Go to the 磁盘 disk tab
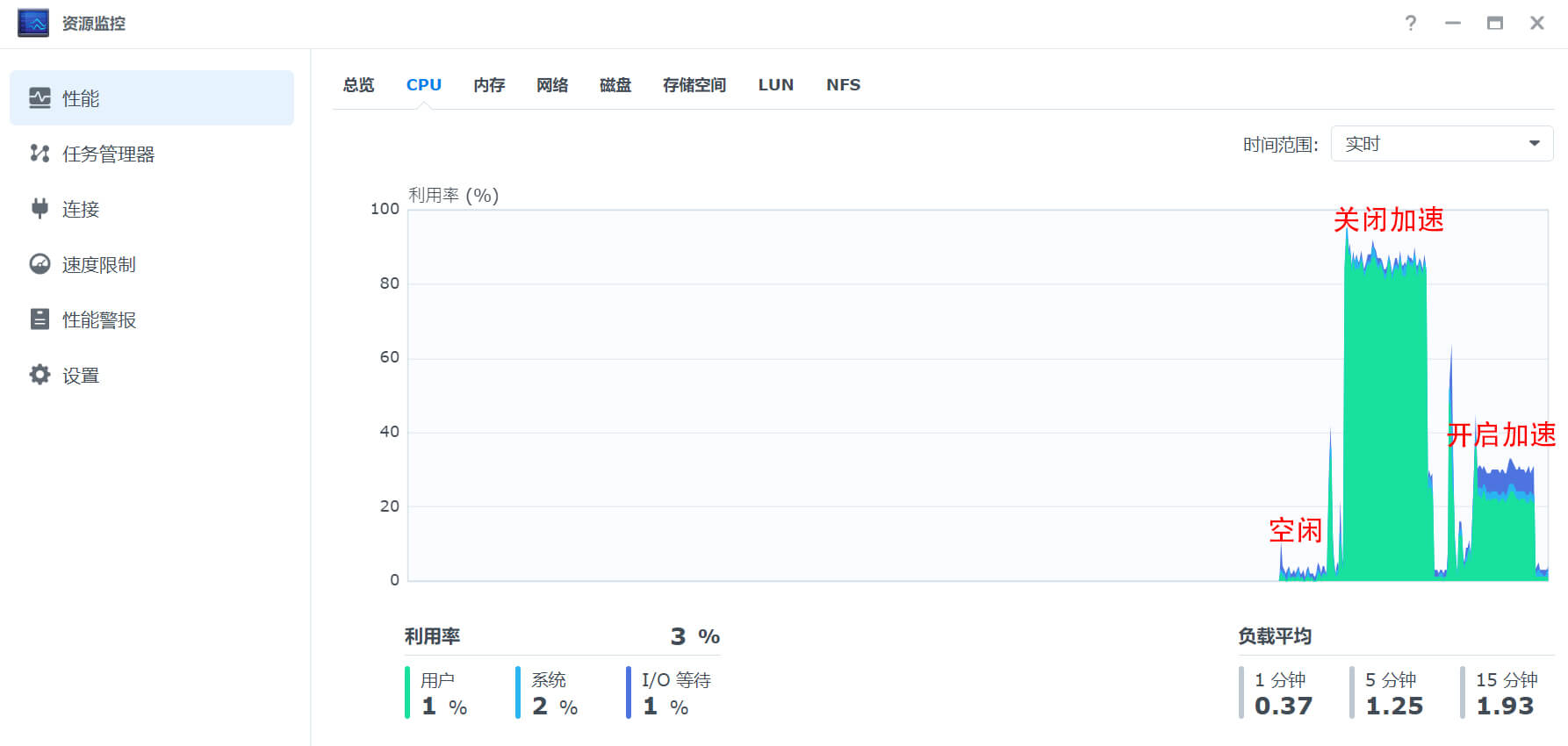 click(x=615, y=85)
